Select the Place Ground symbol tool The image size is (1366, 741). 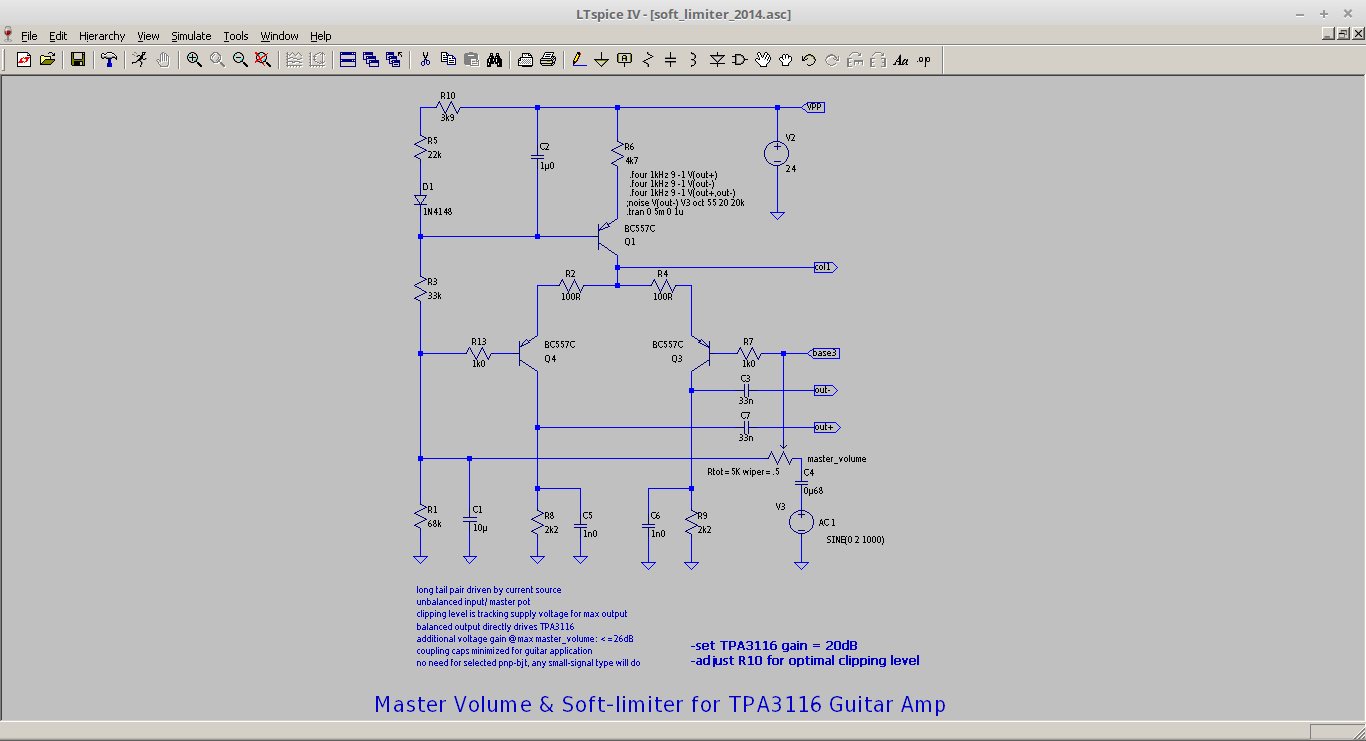(x=602, y=60)
